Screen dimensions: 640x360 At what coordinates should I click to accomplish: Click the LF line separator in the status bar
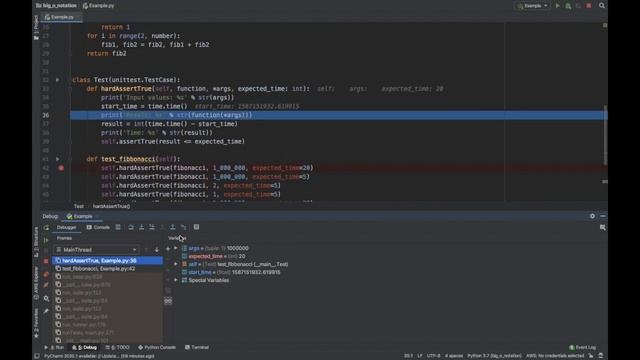(x=420, y=356)
